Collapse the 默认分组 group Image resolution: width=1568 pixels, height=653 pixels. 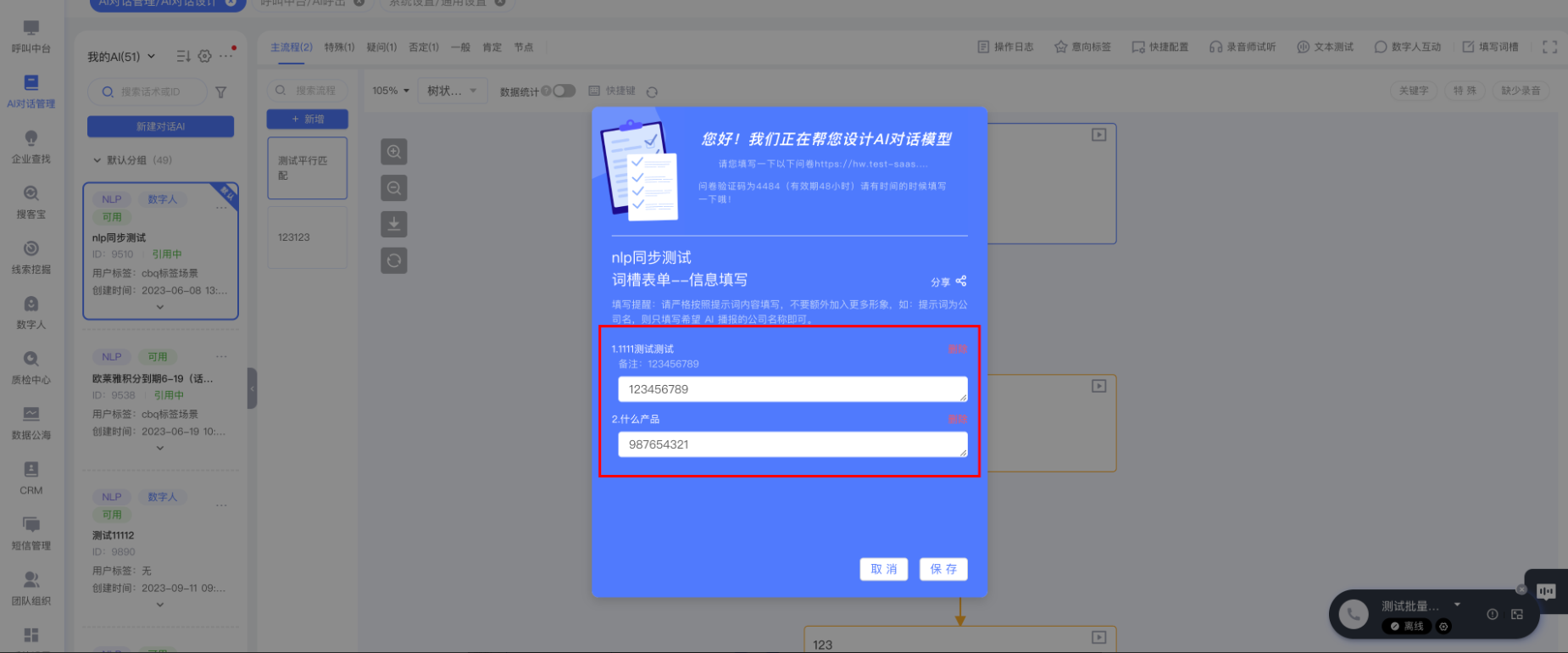[x=97, y=160]
